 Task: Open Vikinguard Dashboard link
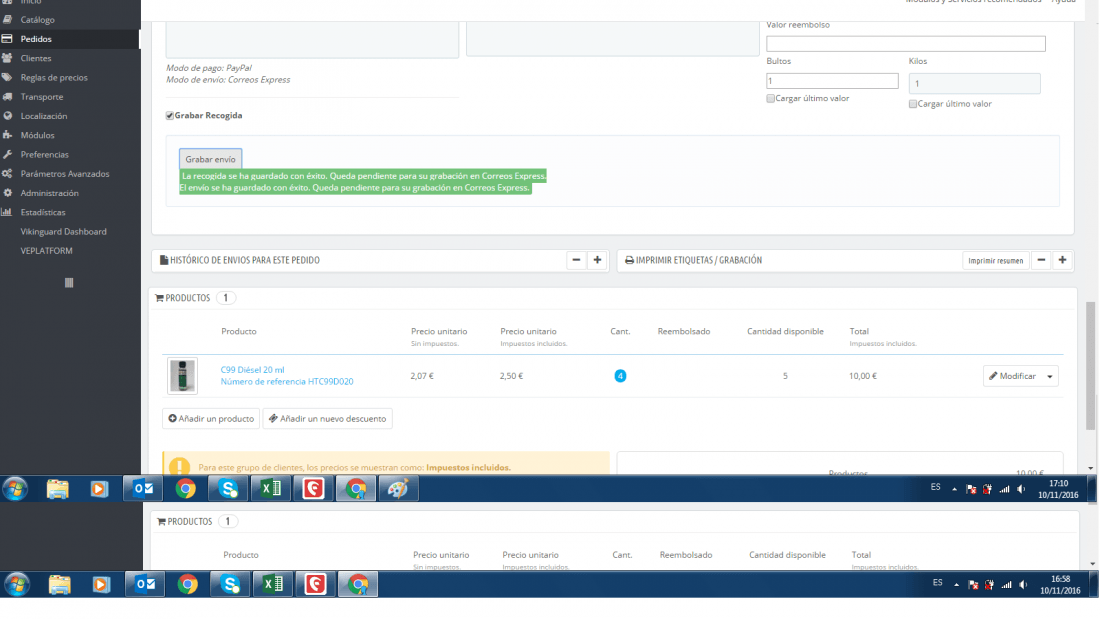point(63,232)
